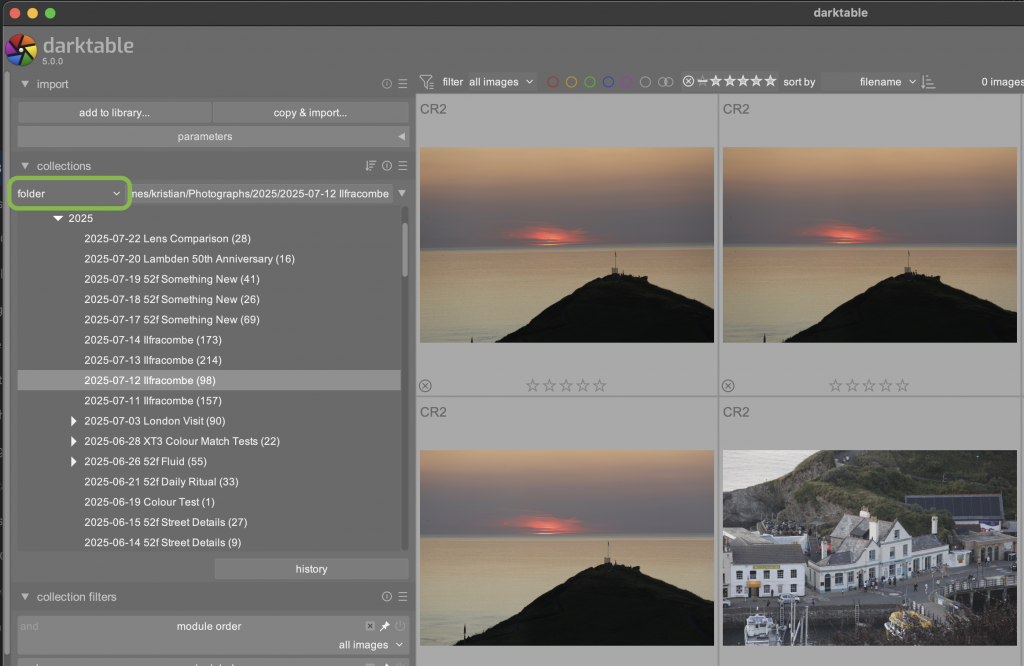Select the 2025-07-13 Ilfracombe (214) folder

point(153,360)
